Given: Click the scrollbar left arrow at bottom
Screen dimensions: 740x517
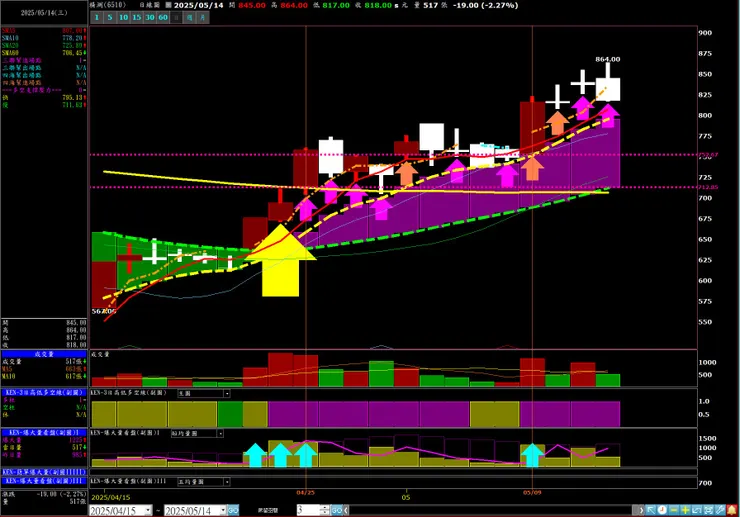Looking at the screenshot, I should [x=346, y=510].
